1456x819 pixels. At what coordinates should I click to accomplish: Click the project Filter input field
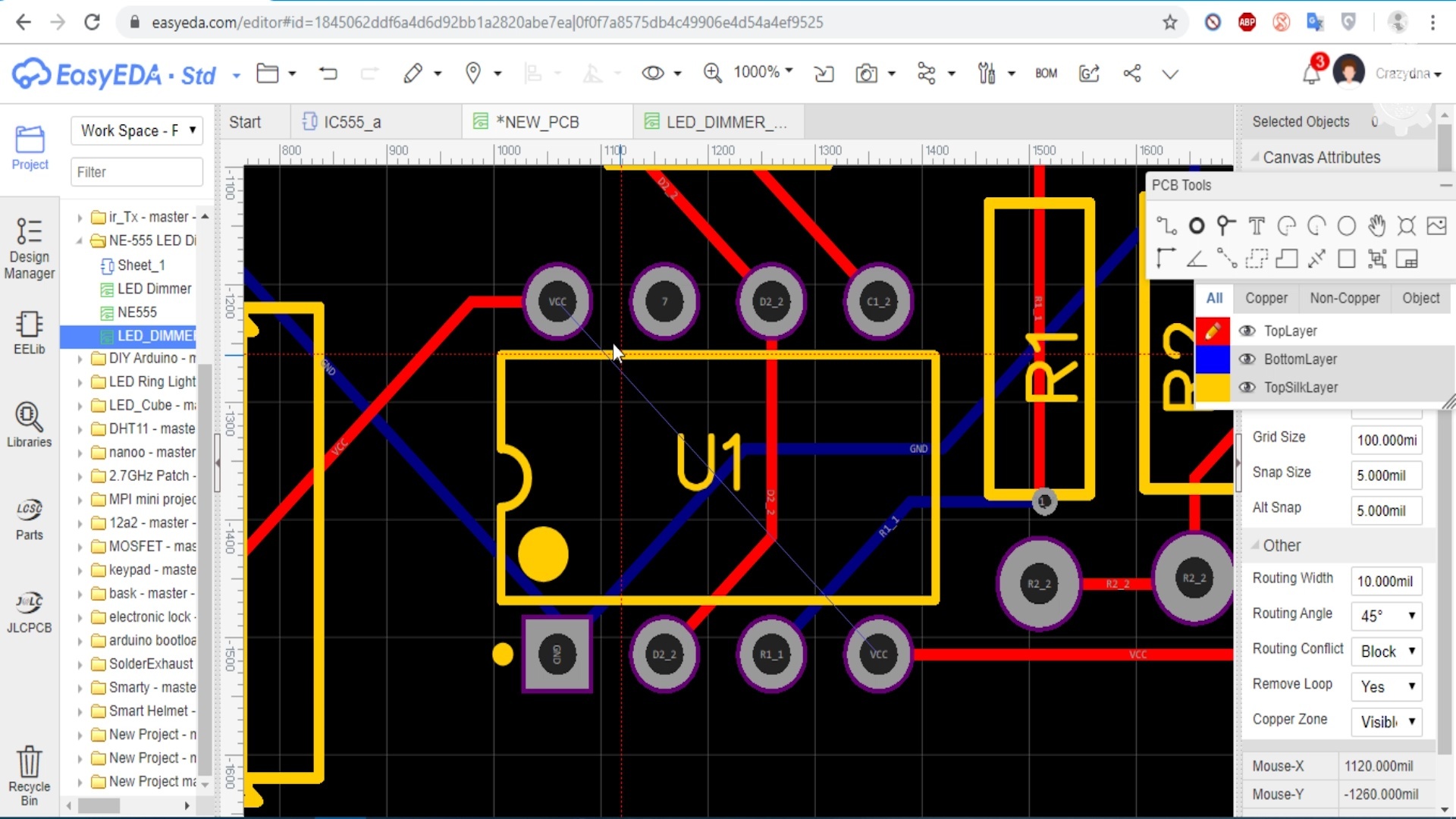137,172
